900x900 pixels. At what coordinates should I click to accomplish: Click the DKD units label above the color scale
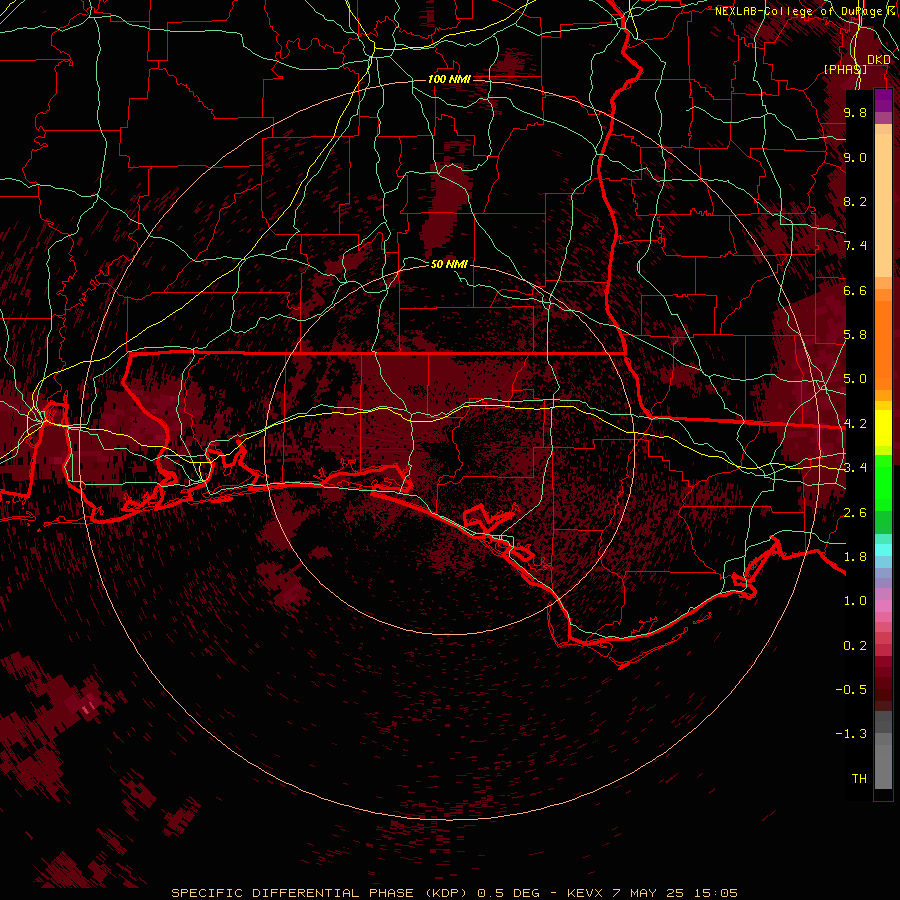click(x=879, y=60)
